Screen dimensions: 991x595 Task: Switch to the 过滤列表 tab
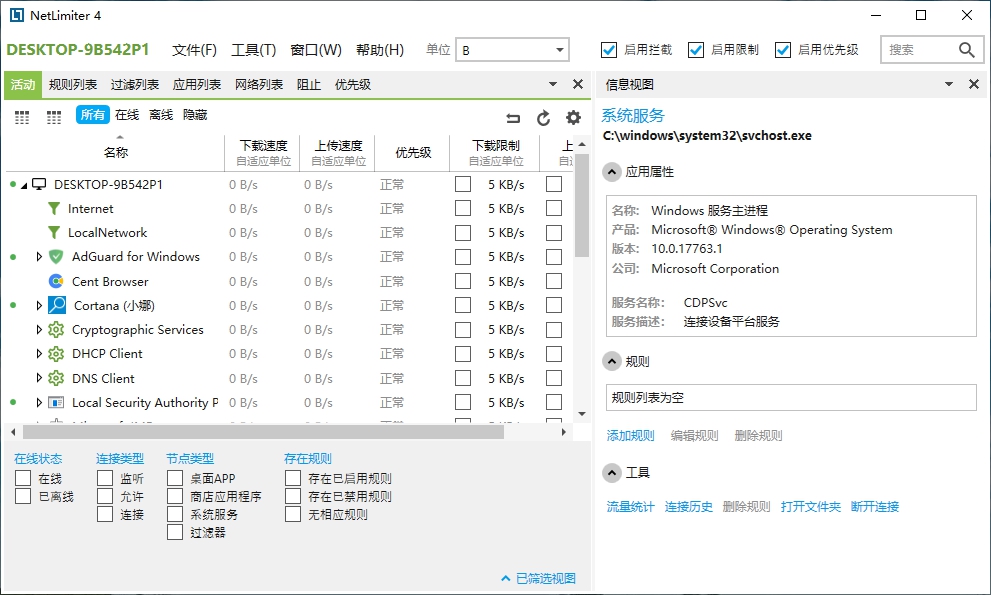(x=135, y=85)
